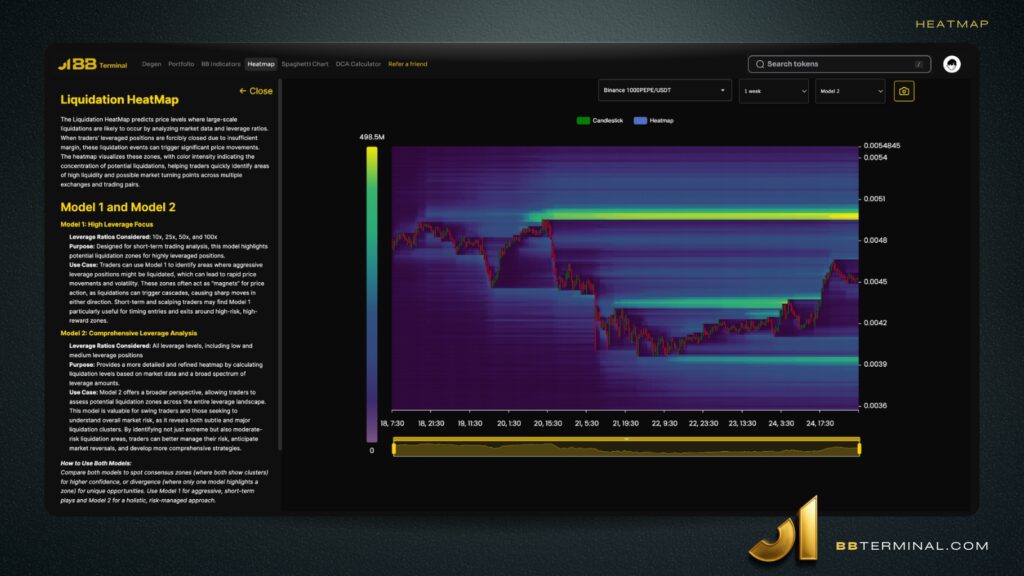Screen dimensions: 1024x576
Task: Expand the 1 week timeframe dropdown
Action: 773,91
